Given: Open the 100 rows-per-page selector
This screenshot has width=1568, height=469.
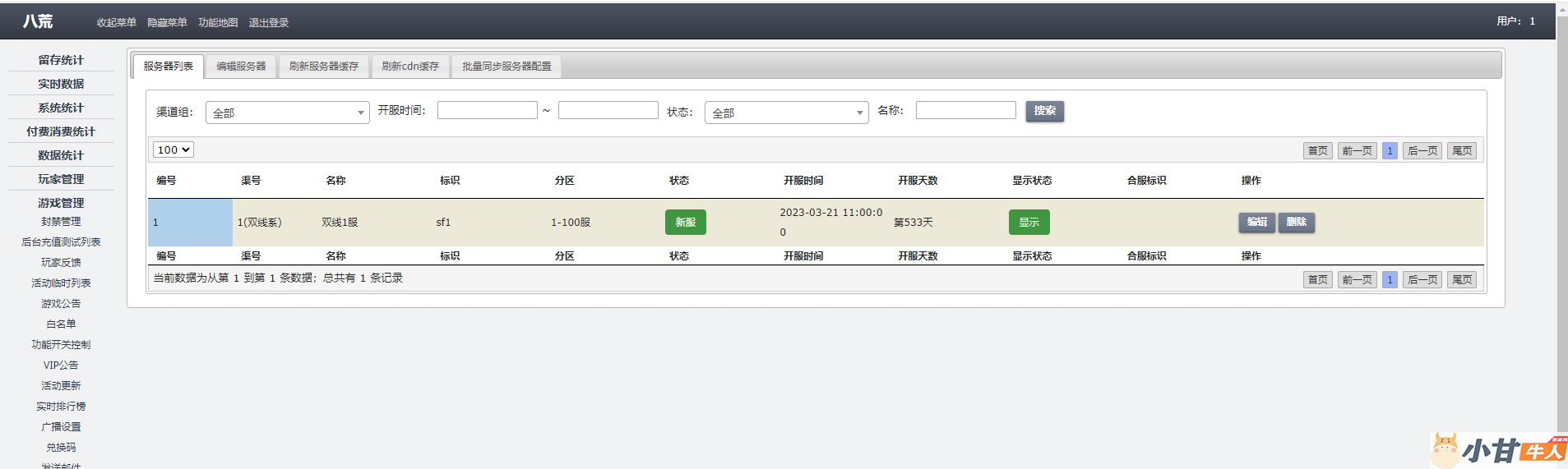Looking at the screenshot, I should (173, 149).
